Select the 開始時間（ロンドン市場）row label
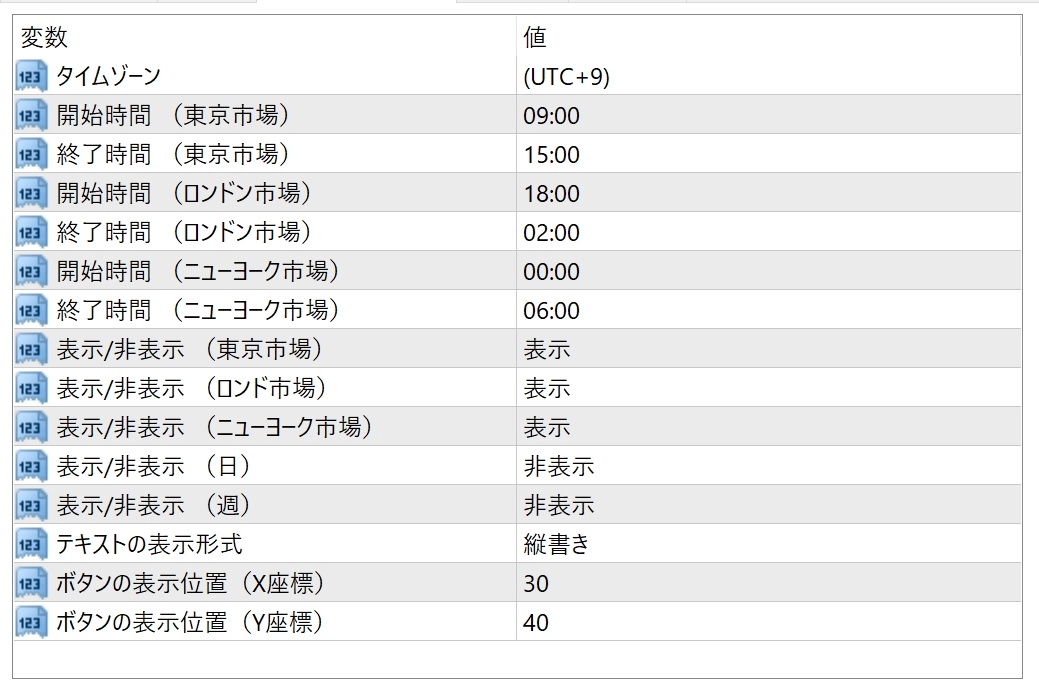 [184, 194]
